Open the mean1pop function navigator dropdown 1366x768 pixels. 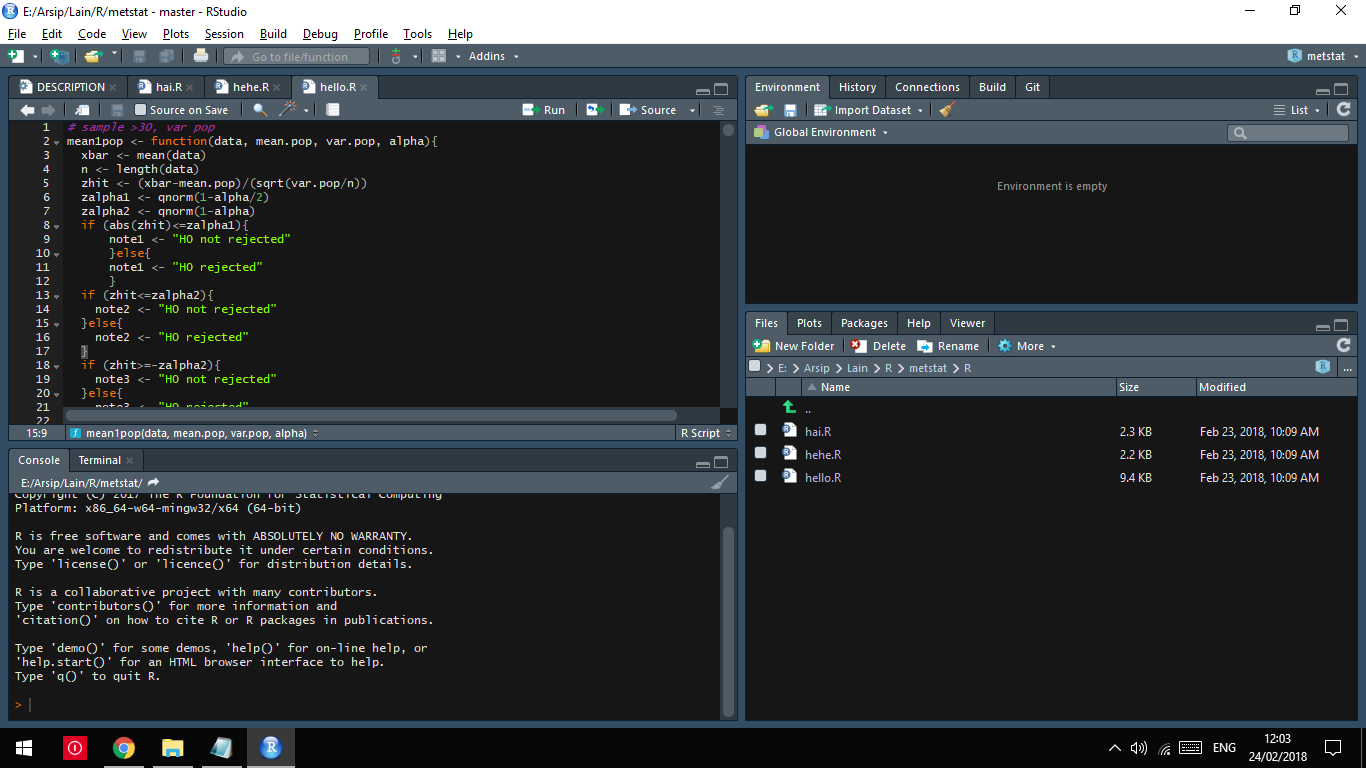[x=195, y=433]
